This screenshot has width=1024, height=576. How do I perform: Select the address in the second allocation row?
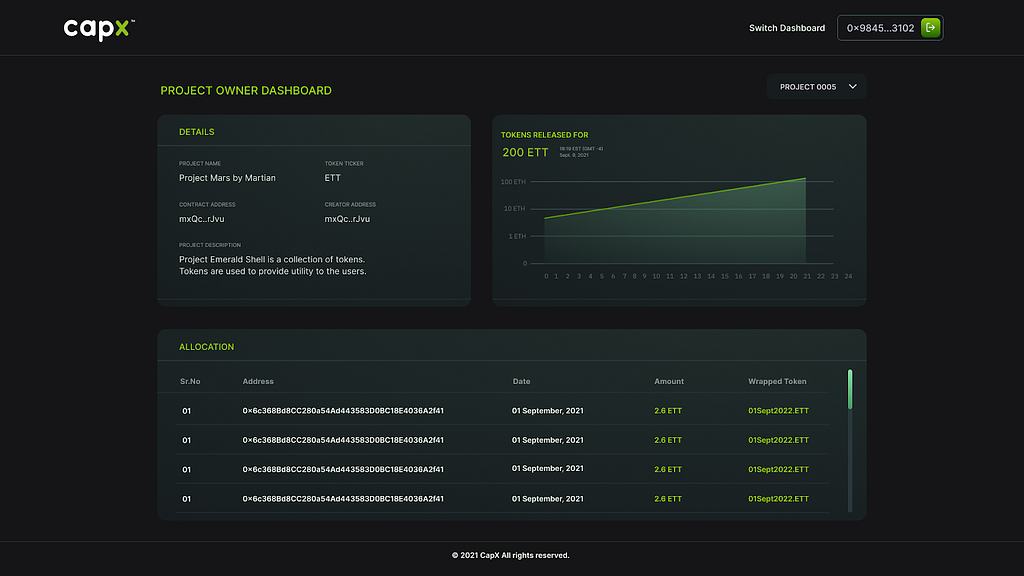click(x=343, y=440)
